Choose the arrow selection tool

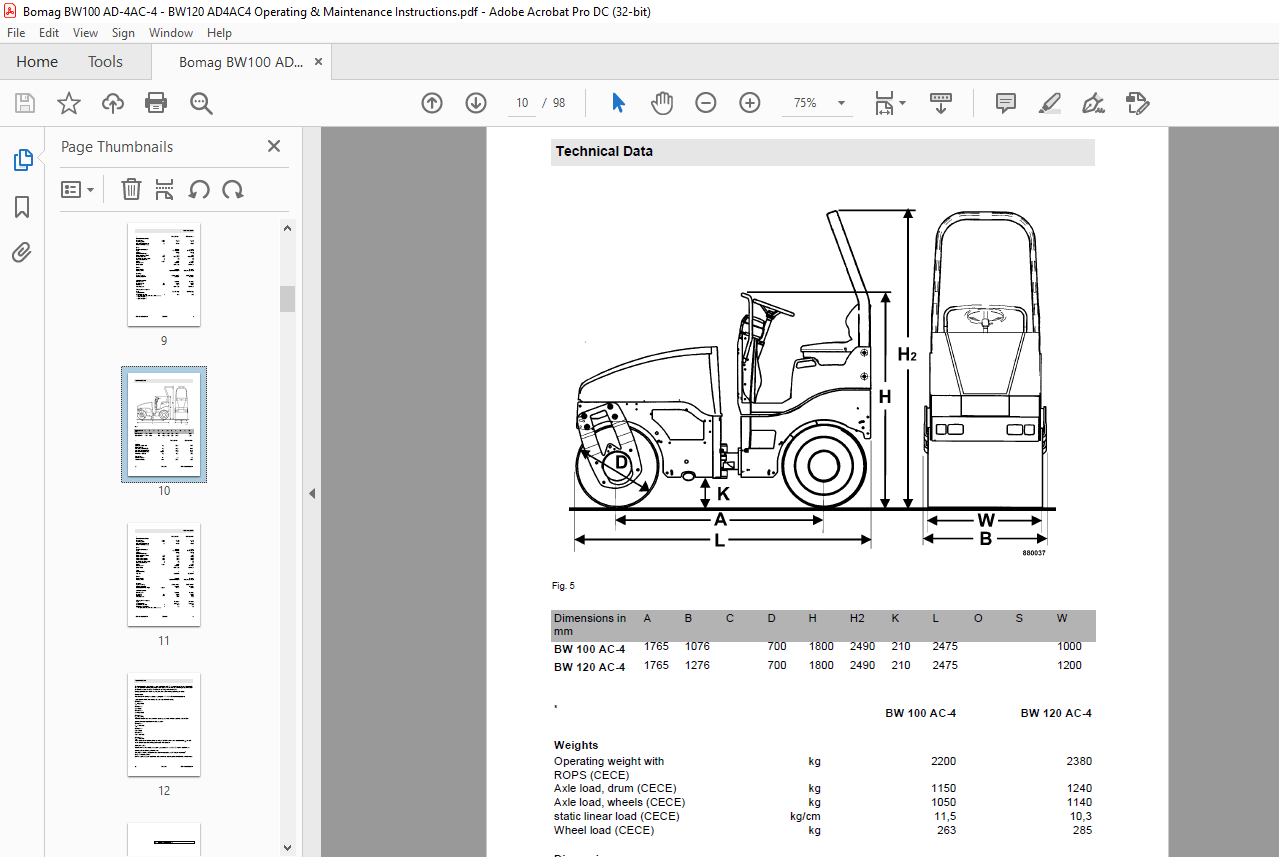[618, 103]
